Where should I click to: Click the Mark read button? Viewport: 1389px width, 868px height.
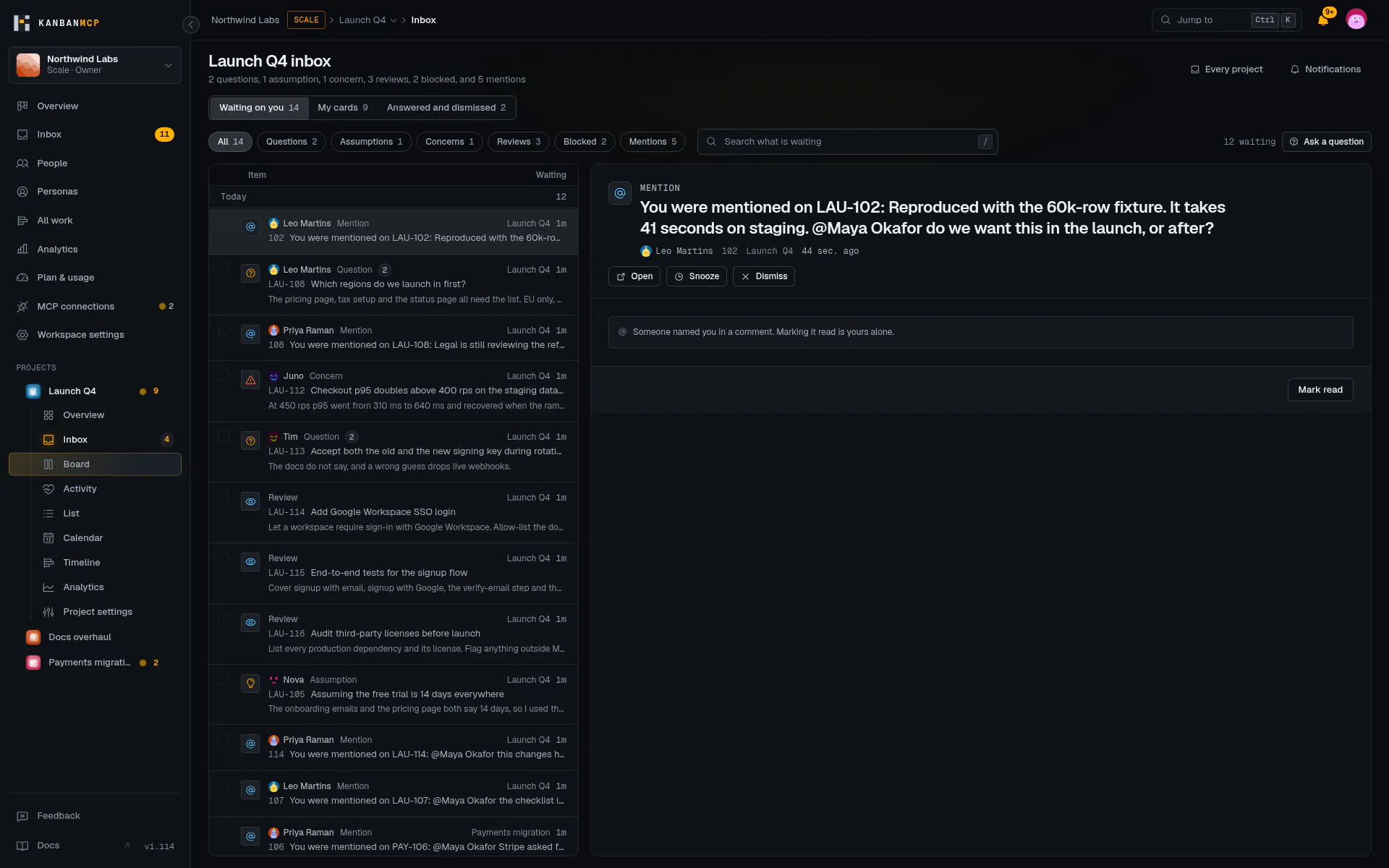[x=1320, y=390]
